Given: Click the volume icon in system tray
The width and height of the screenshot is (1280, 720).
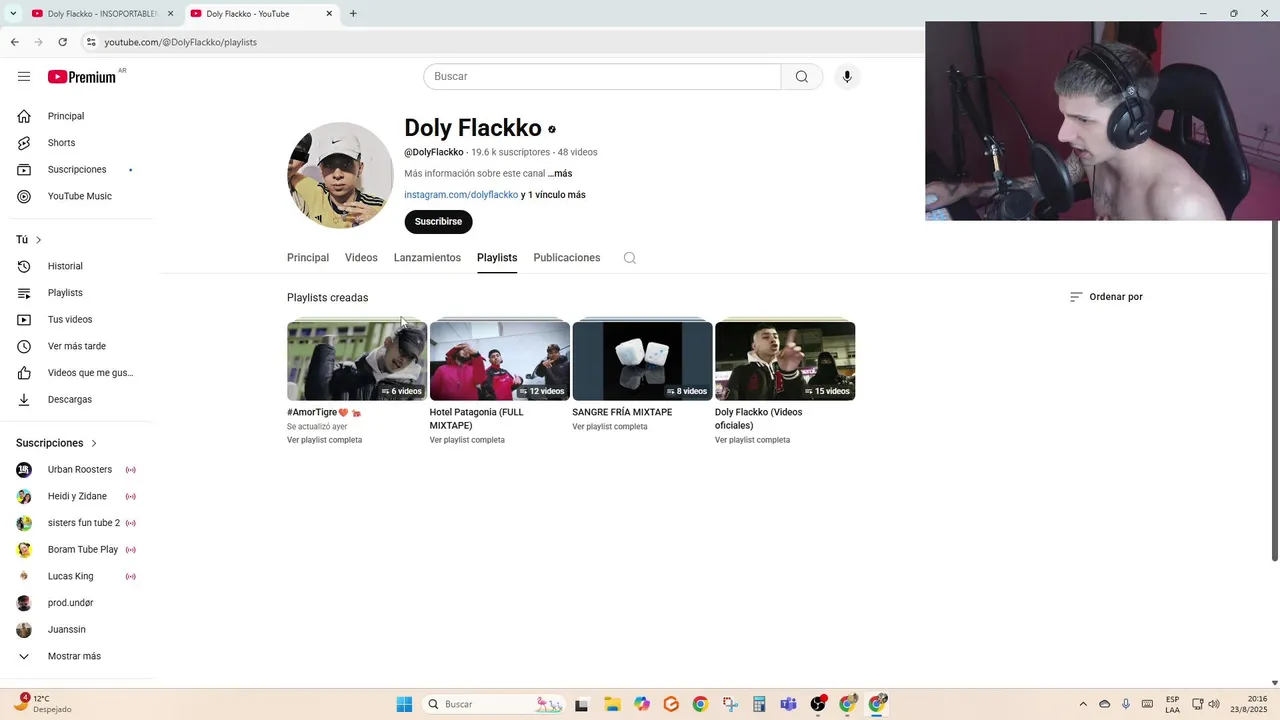Looking at the screenshot, I should [1213, 704].
